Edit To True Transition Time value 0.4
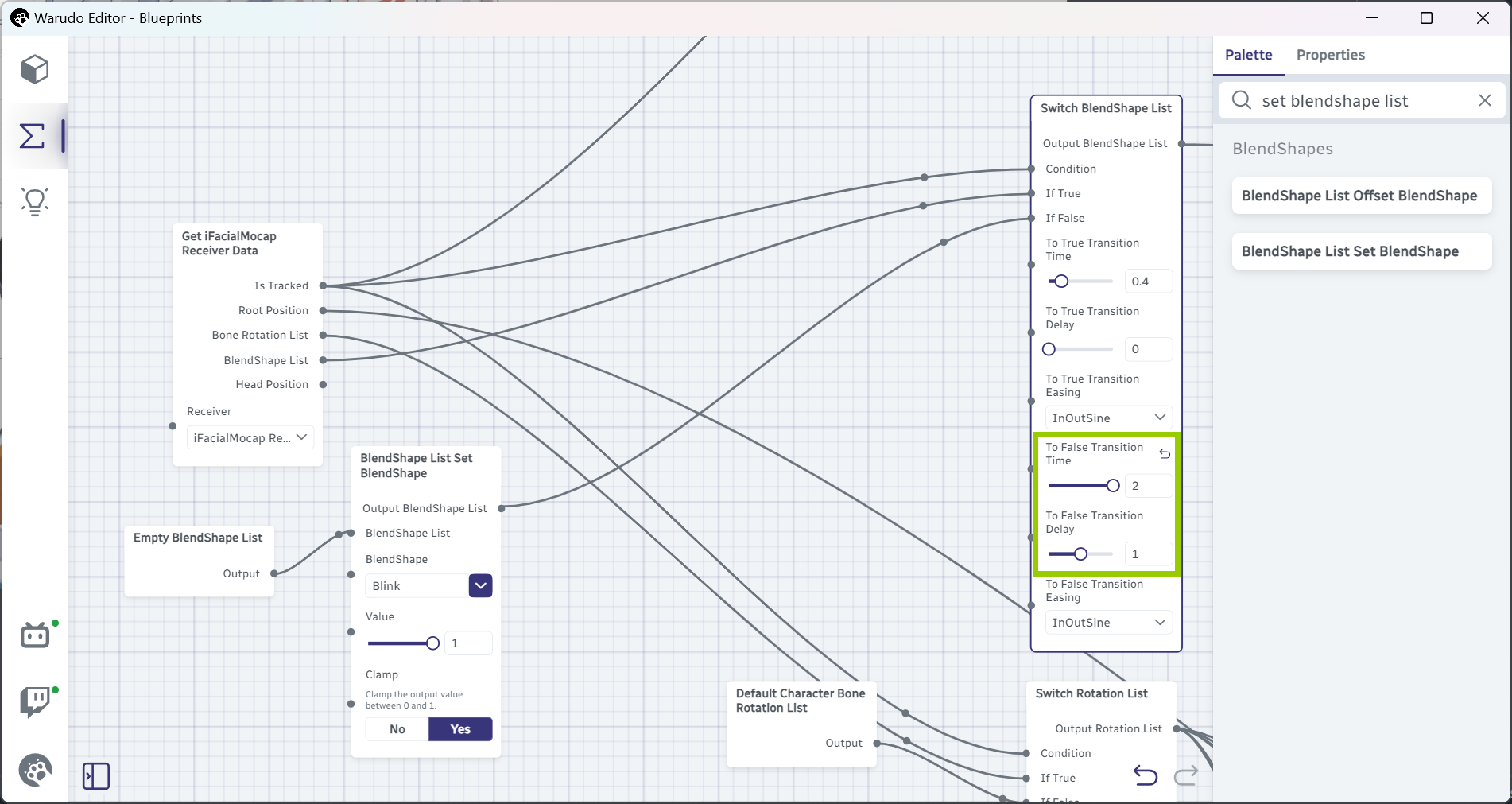The image size is (1512, 804). 1148,282
